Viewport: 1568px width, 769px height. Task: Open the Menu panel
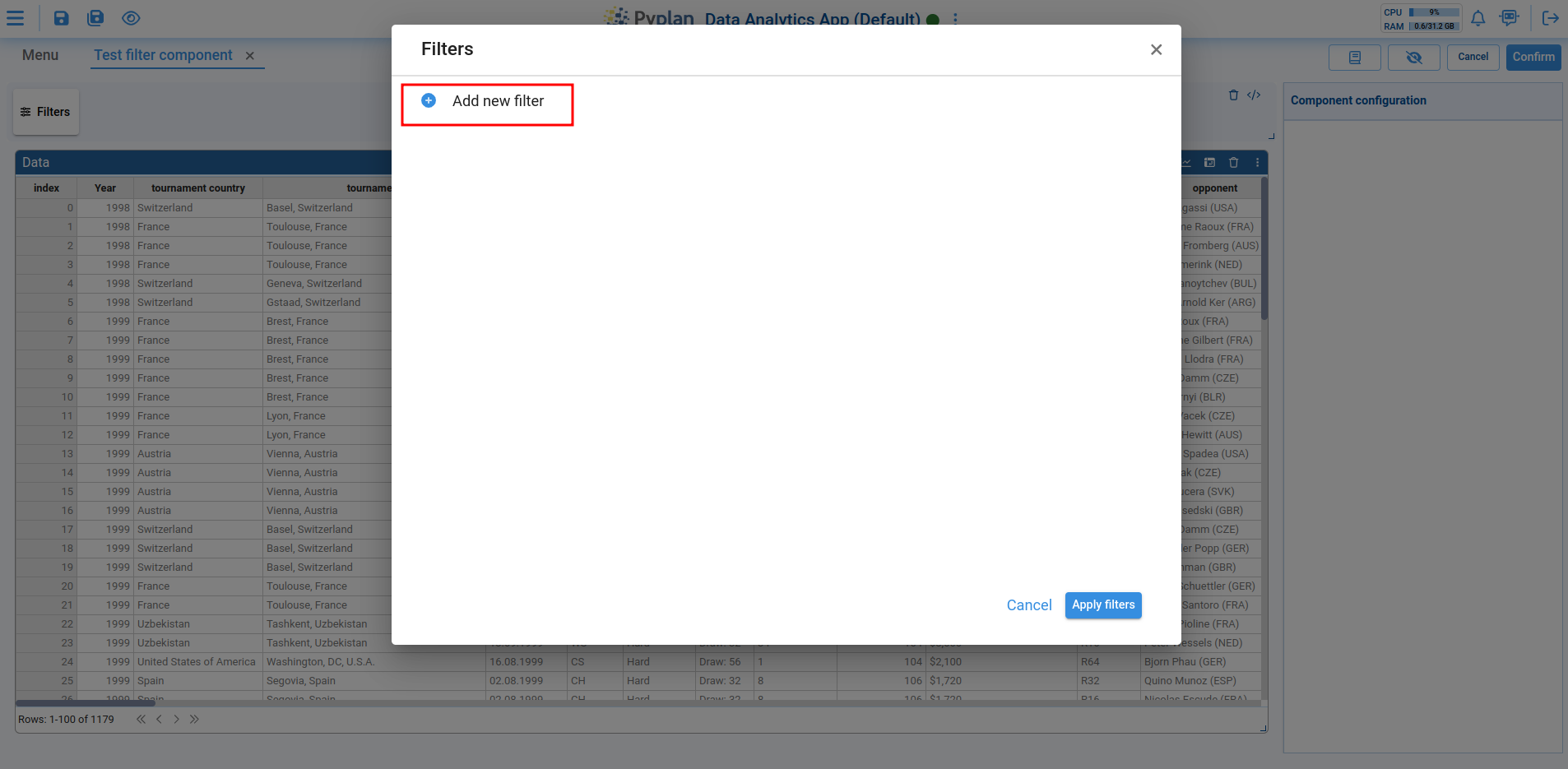click(x=39, y=55)
